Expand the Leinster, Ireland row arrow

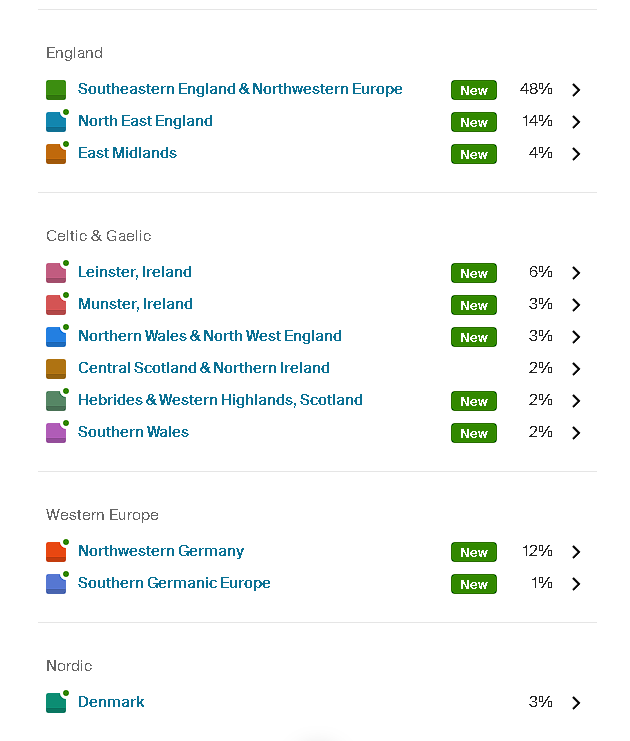pos(576,273)
